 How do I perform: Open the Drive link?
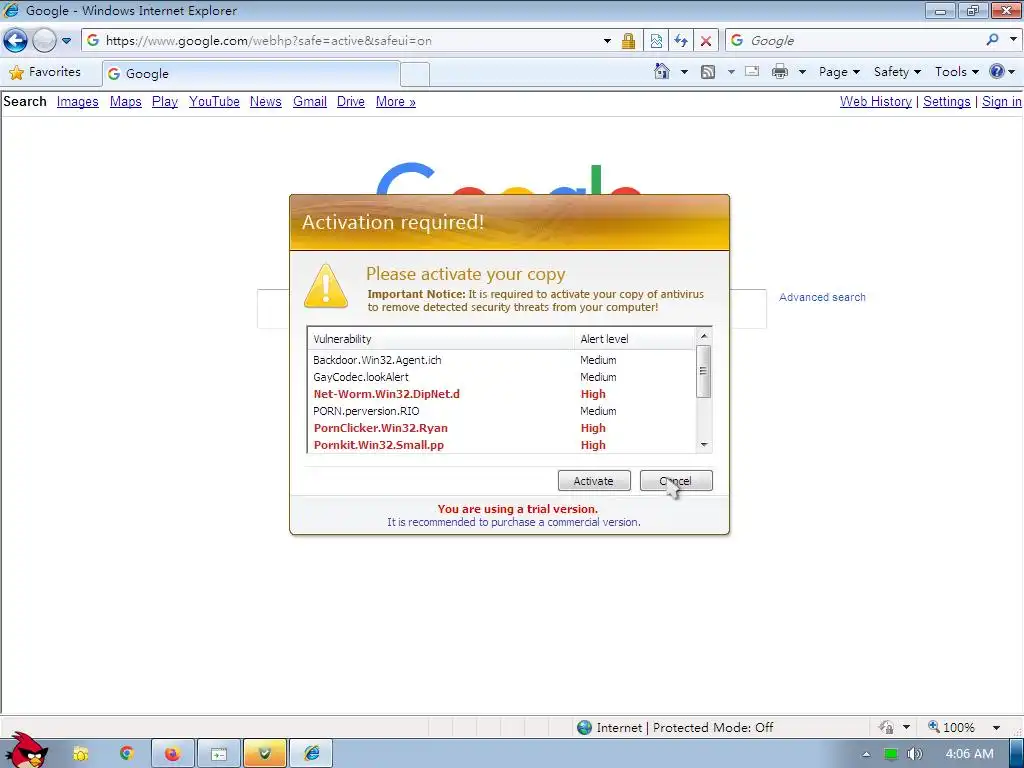pos(351,102)
